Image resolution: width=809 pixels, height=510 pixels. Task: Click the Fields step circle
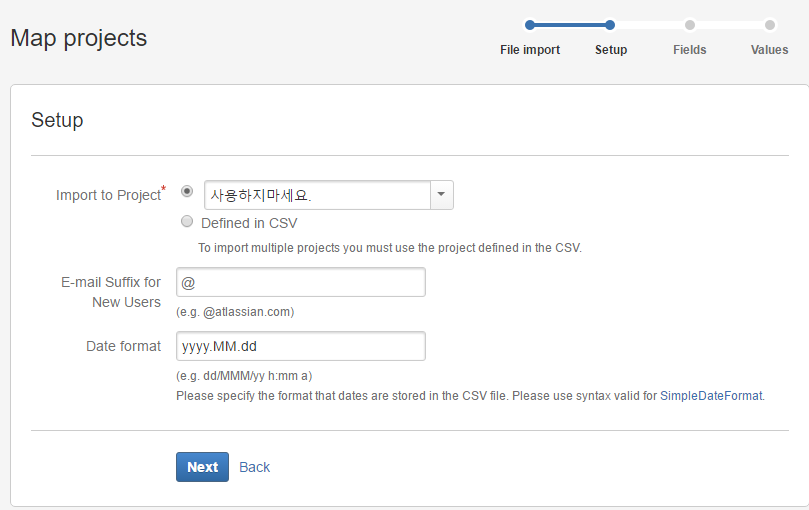pos(690,25)
